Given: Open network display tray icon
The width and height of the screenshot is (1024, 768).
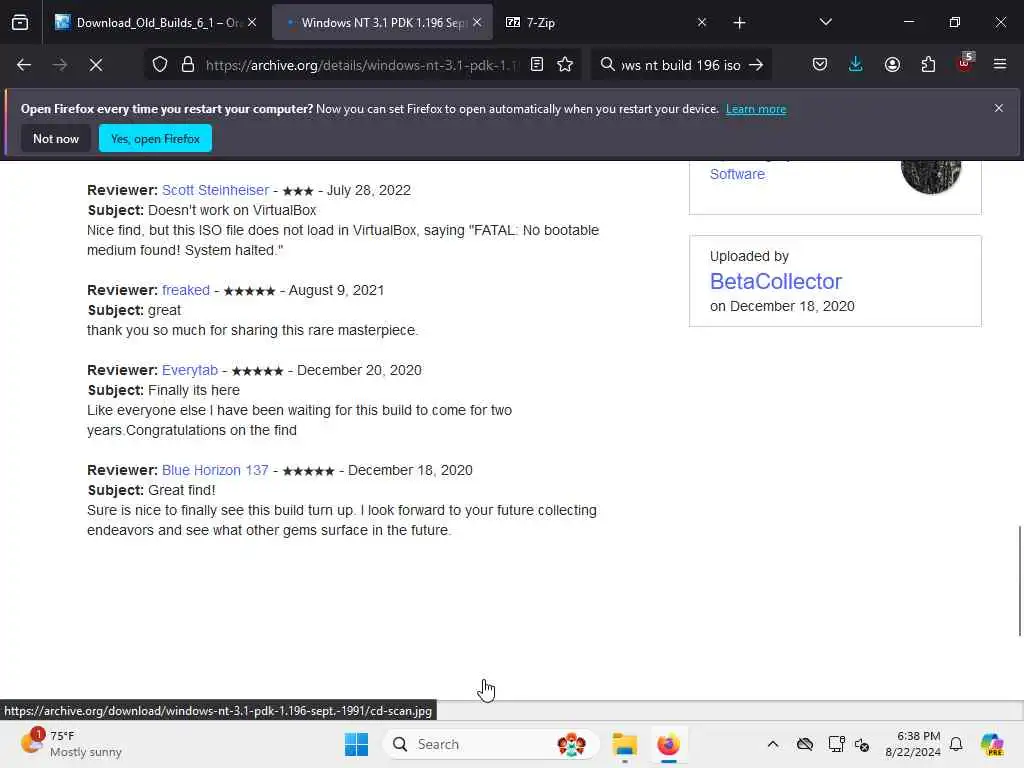Looking at the screenshot, I should (x=836, y=744).
